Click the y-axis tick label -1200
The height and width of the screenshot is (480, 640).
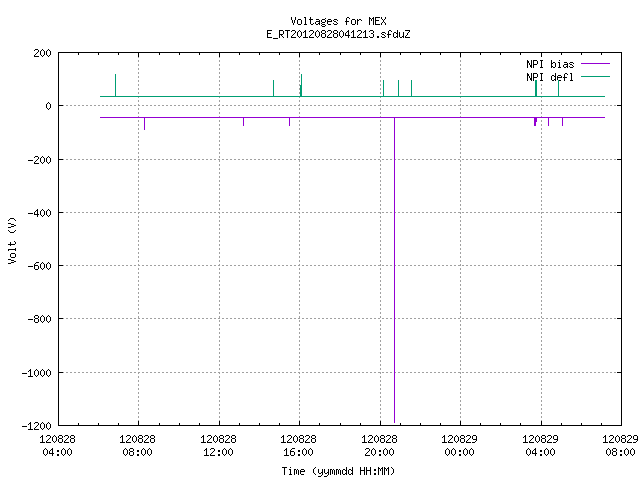pos(37,426)
